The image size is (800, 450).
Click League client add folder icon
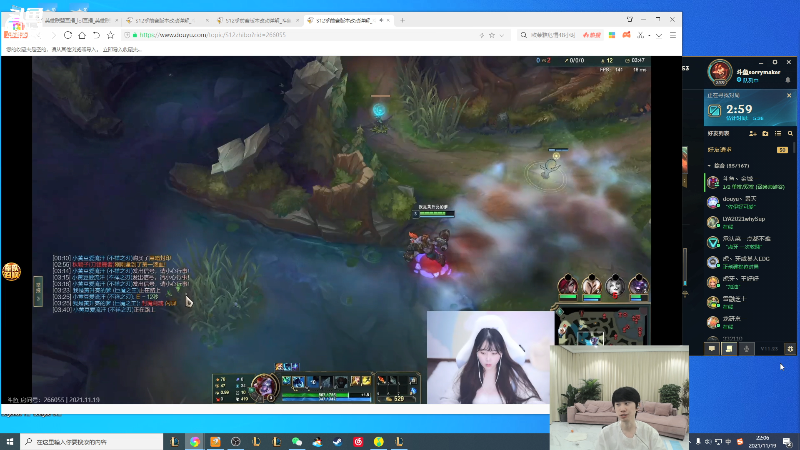pyautogui.click(x=765, y=134)
